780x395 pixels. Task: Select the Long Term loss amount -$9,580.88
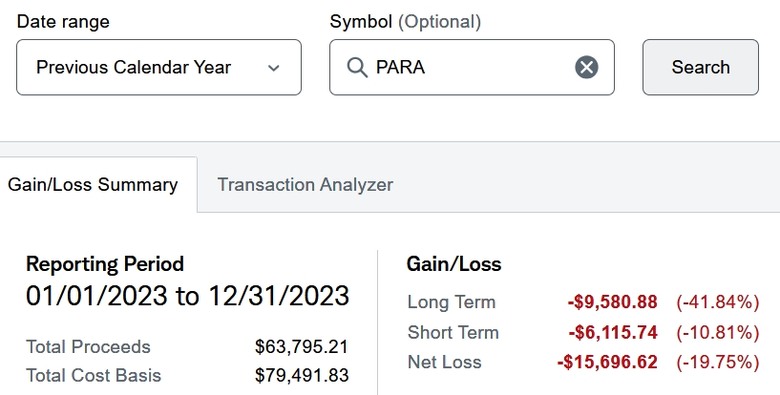pyautogui.click(x=612, y=302)
